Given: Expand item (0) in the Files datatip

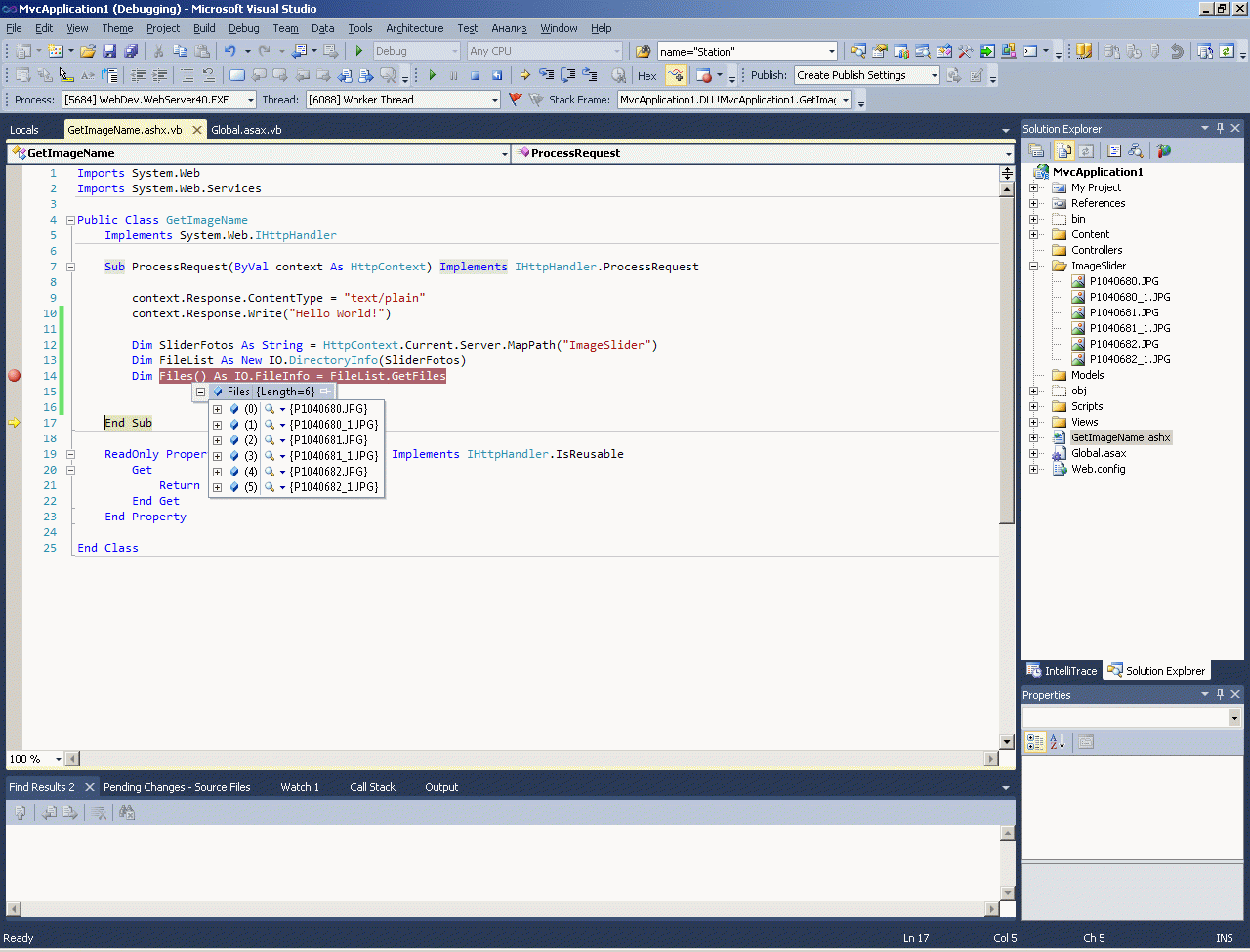Looking at the screenshot, I should pyautogui.click(x=217, y=409).
